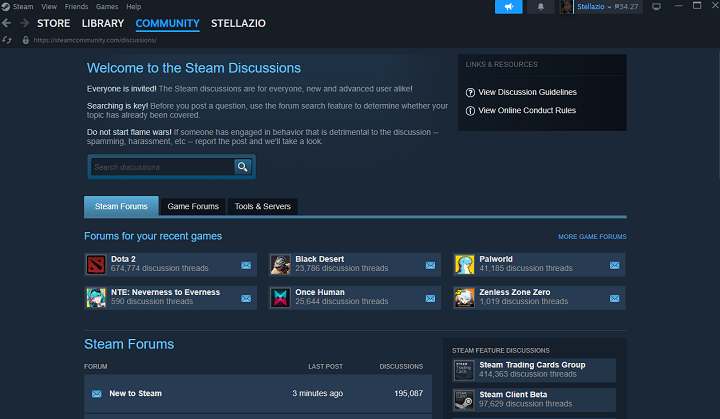720x419 pixels.
Task: Open the Once Human forum title
Action: (320, 292)
